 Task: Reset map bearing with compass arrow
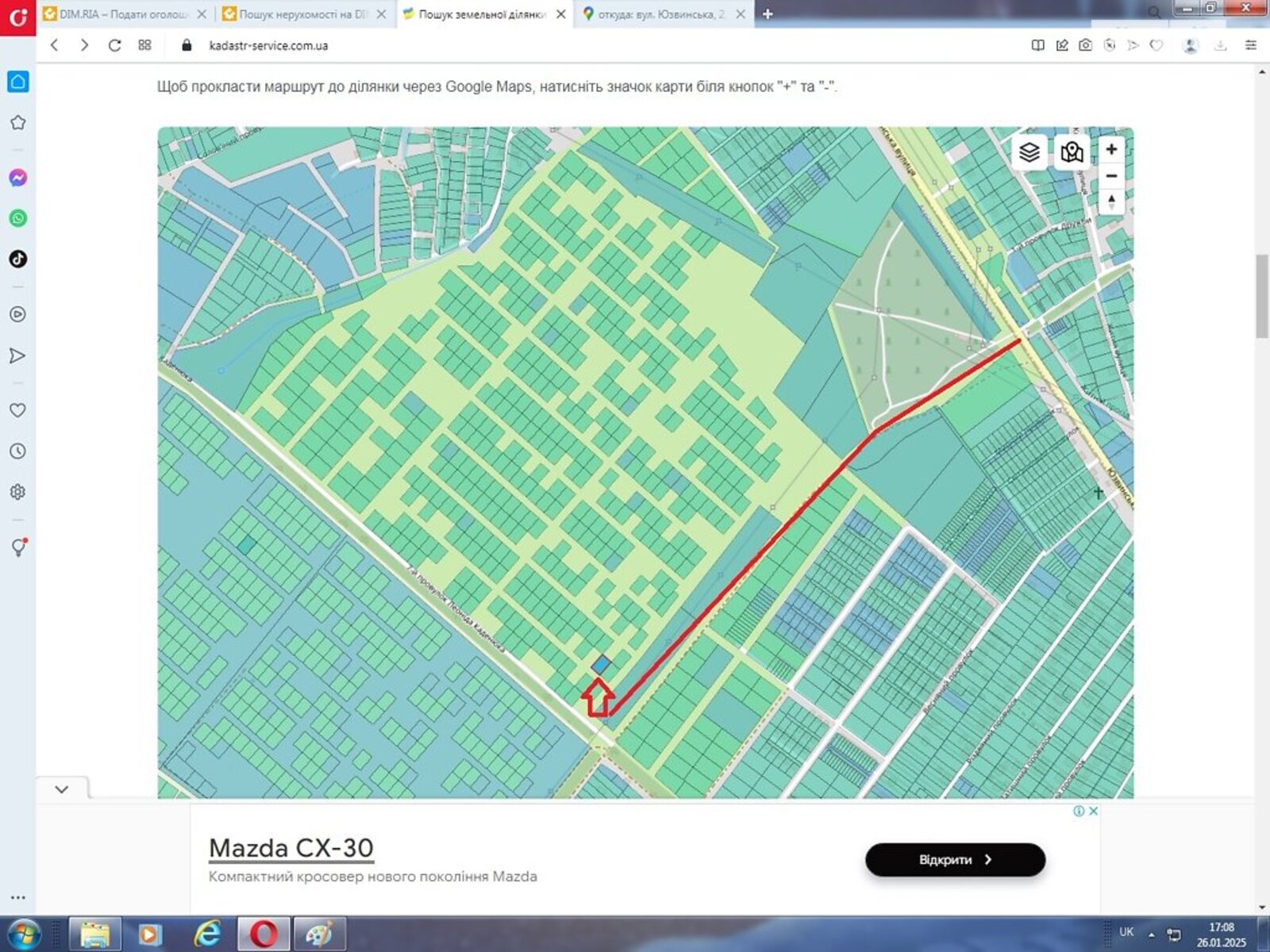pos(1111,202)
